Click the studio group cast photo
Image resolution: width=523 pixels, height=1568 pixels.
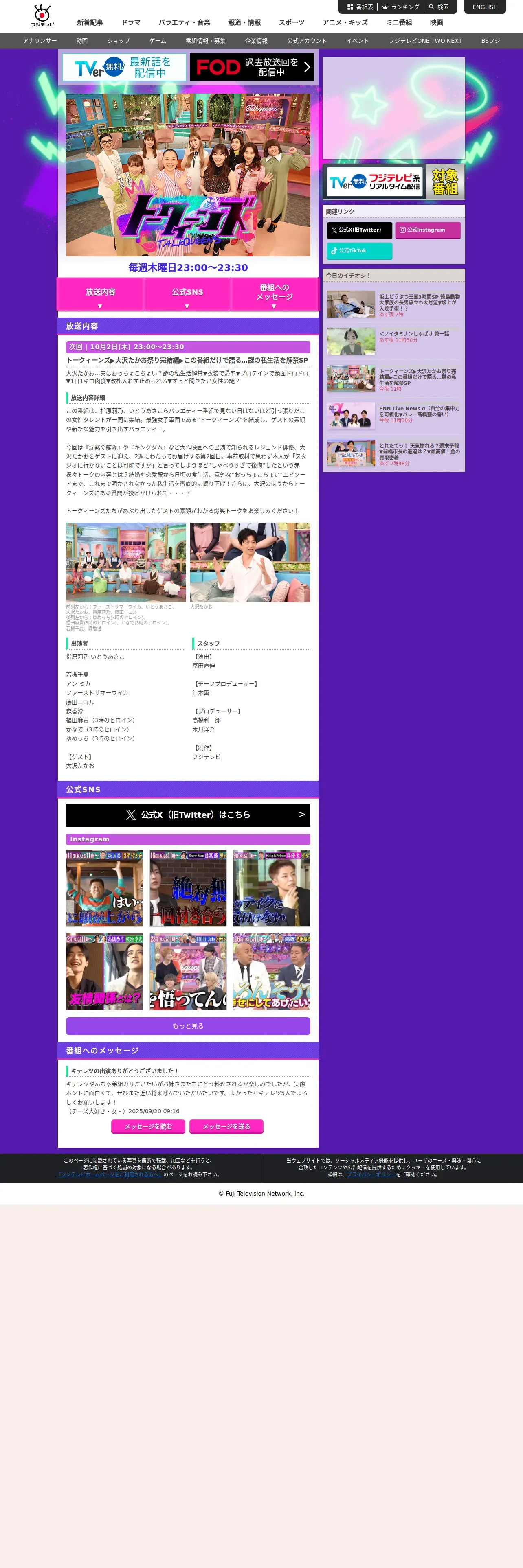(x=126, y=563)
